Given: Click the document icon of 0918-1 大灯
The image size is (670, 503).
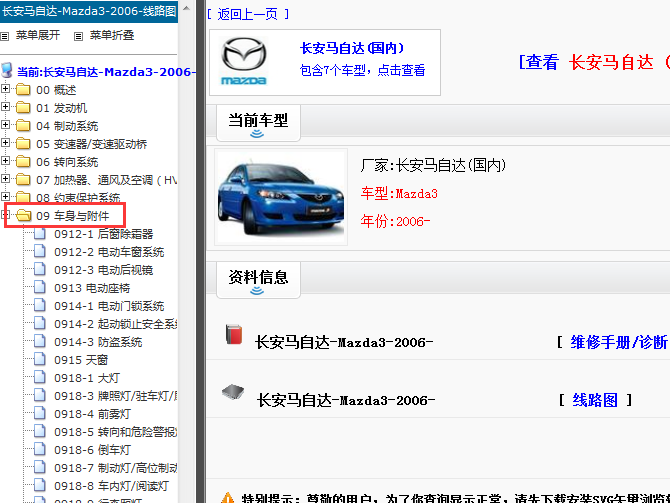Looking at the screenshot, I should pyautogui.click(x=40, y=377).
